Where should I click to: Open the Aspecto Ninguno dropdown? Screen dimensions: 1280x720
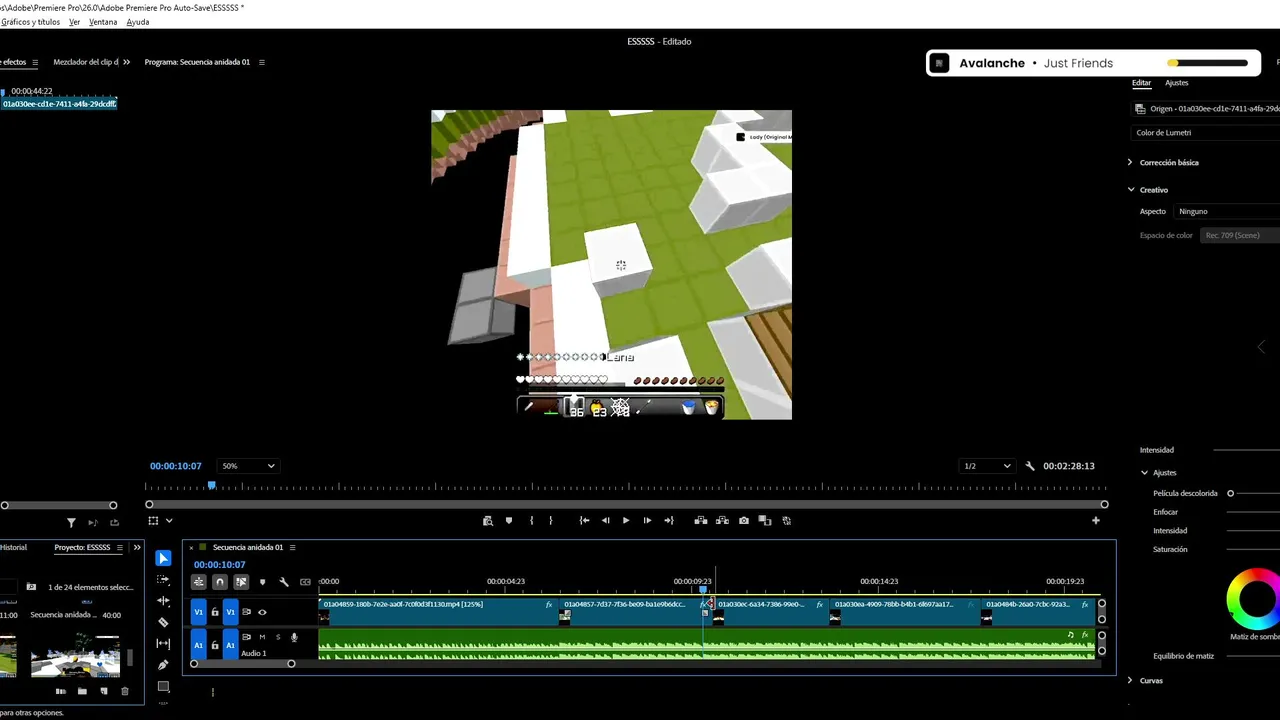point(1227,212)
